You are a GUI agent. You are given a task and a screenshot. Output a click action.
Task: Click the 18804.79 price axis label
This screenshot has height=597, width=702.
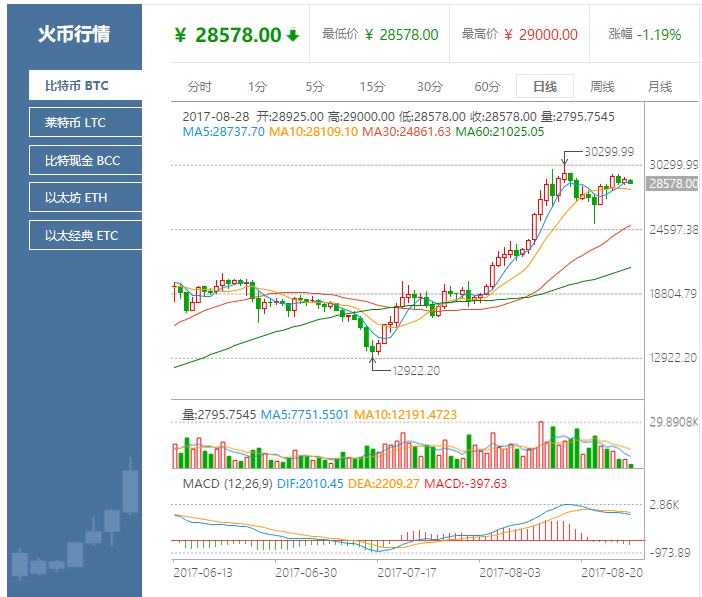[673, 294]
